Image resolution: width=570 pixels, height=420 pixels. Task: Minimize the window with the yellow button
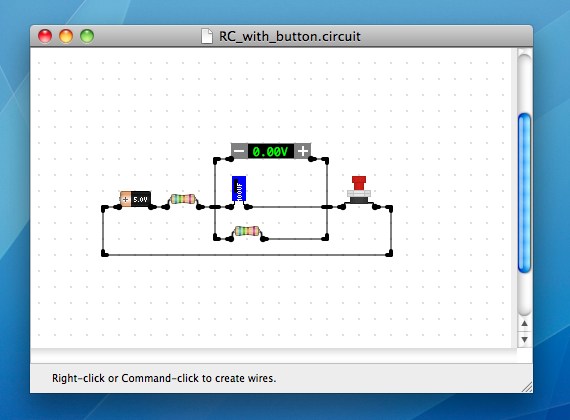tap(66, 36)
